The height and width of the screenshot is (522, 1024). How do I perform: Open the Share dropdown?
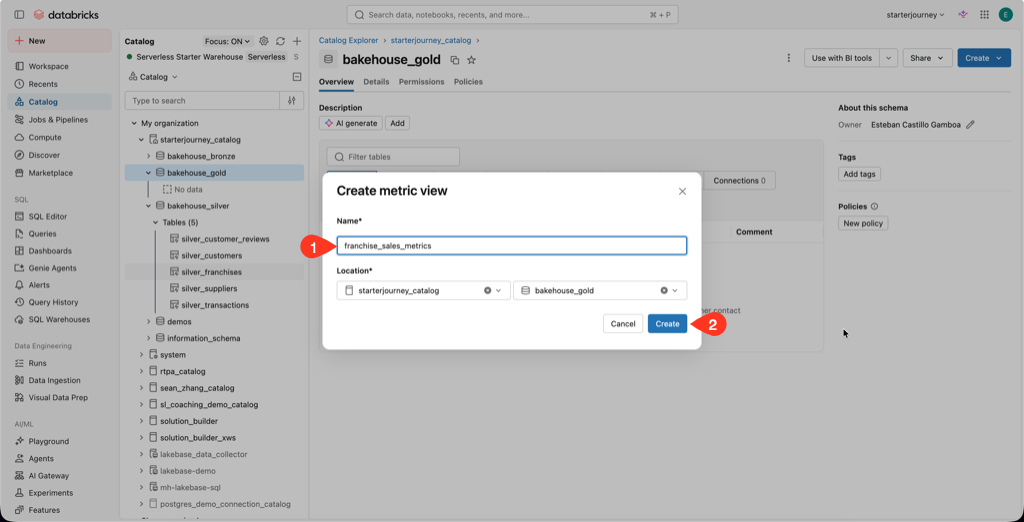[927, 58]
